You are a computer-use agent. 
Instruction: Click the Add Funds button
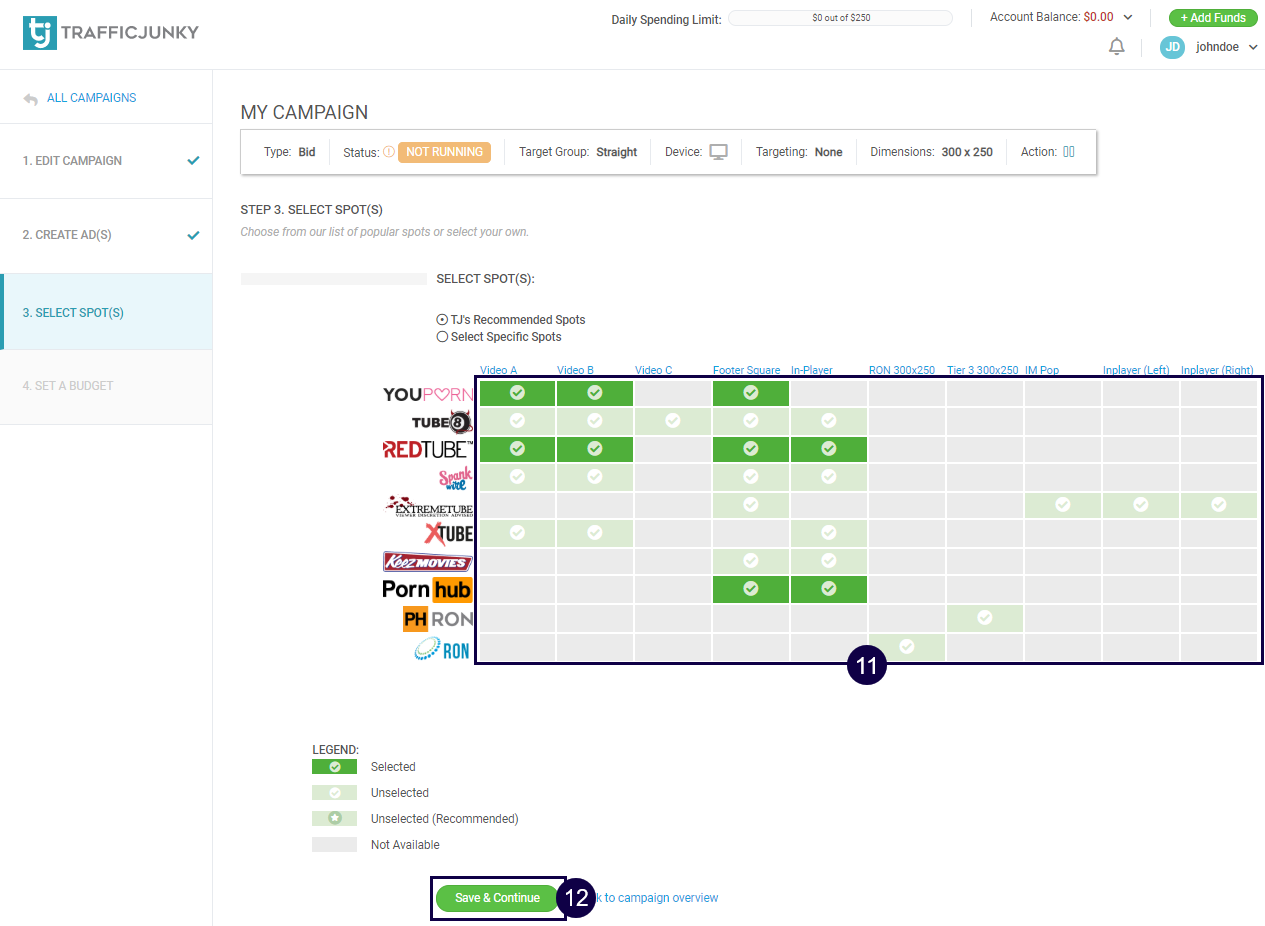tap(1212, 17)
